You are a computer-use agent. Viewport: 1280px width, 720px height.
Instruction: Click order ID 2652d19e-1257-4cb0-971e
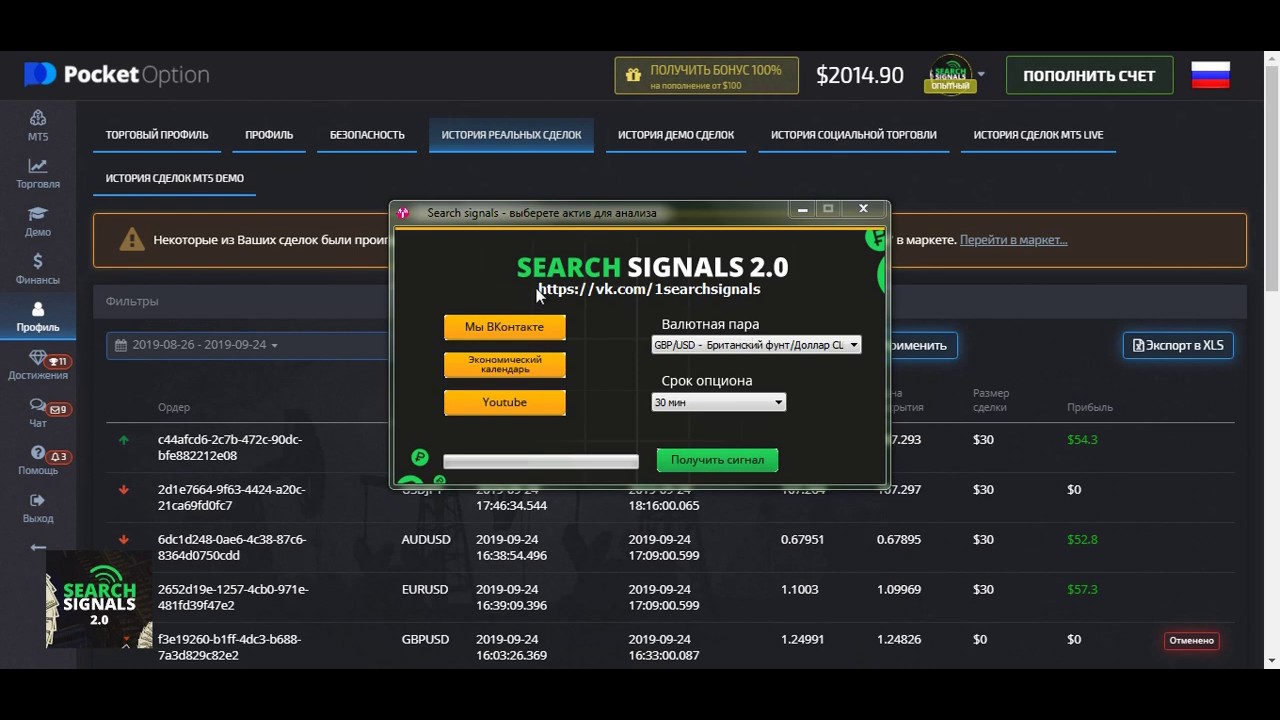tap(233, 597)
